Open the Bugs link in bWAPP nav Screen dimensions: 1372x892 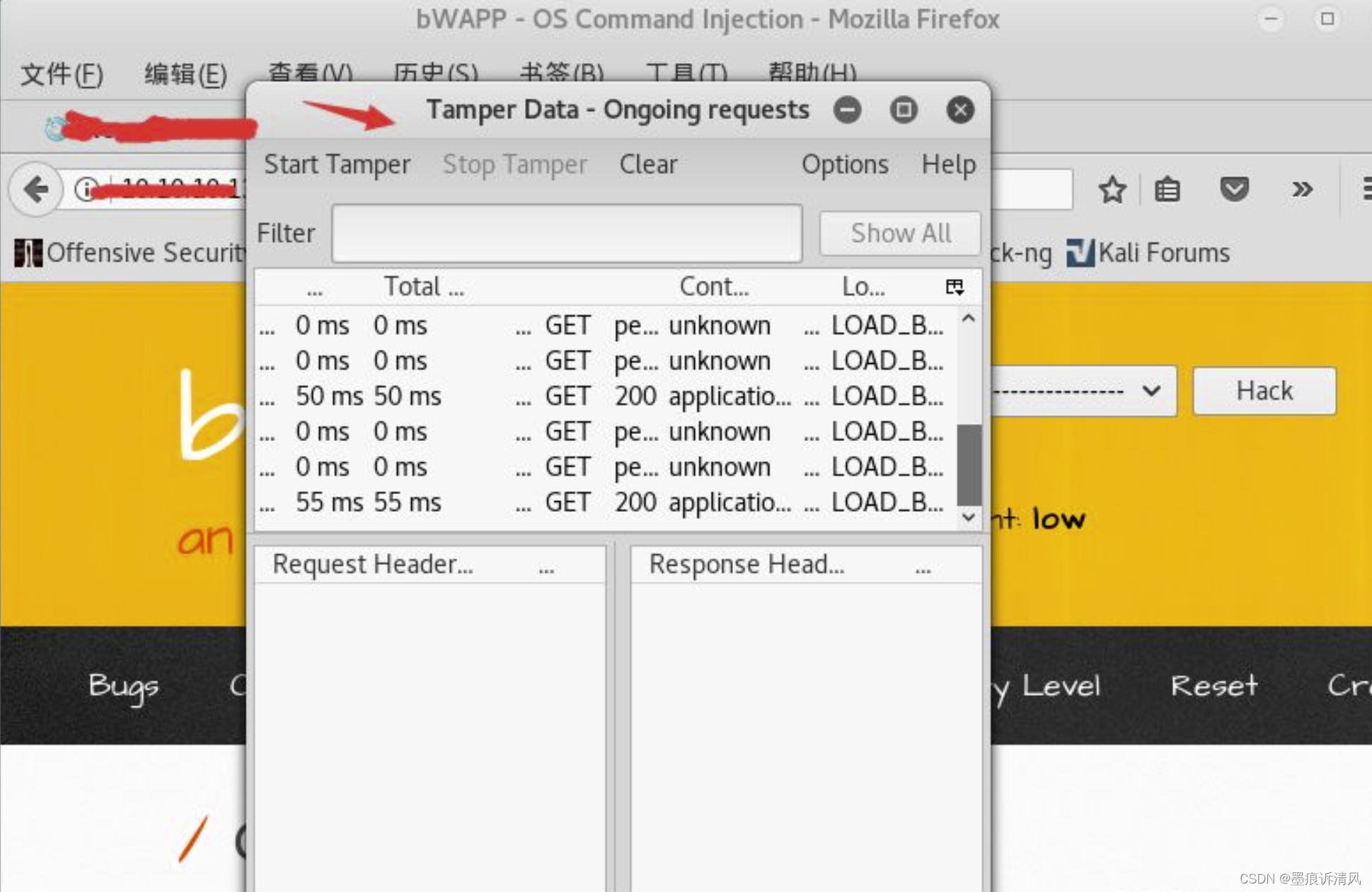point(124,686)
